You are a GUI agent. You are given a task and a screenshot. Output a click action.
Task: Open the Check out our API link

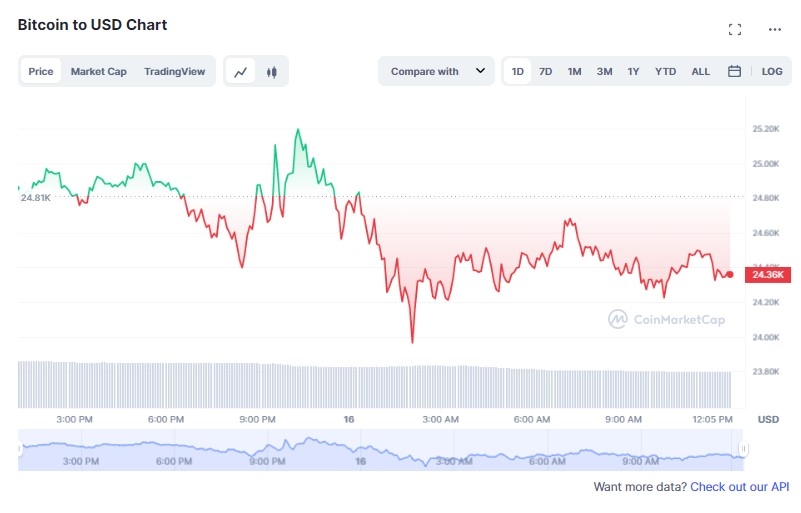739,486
